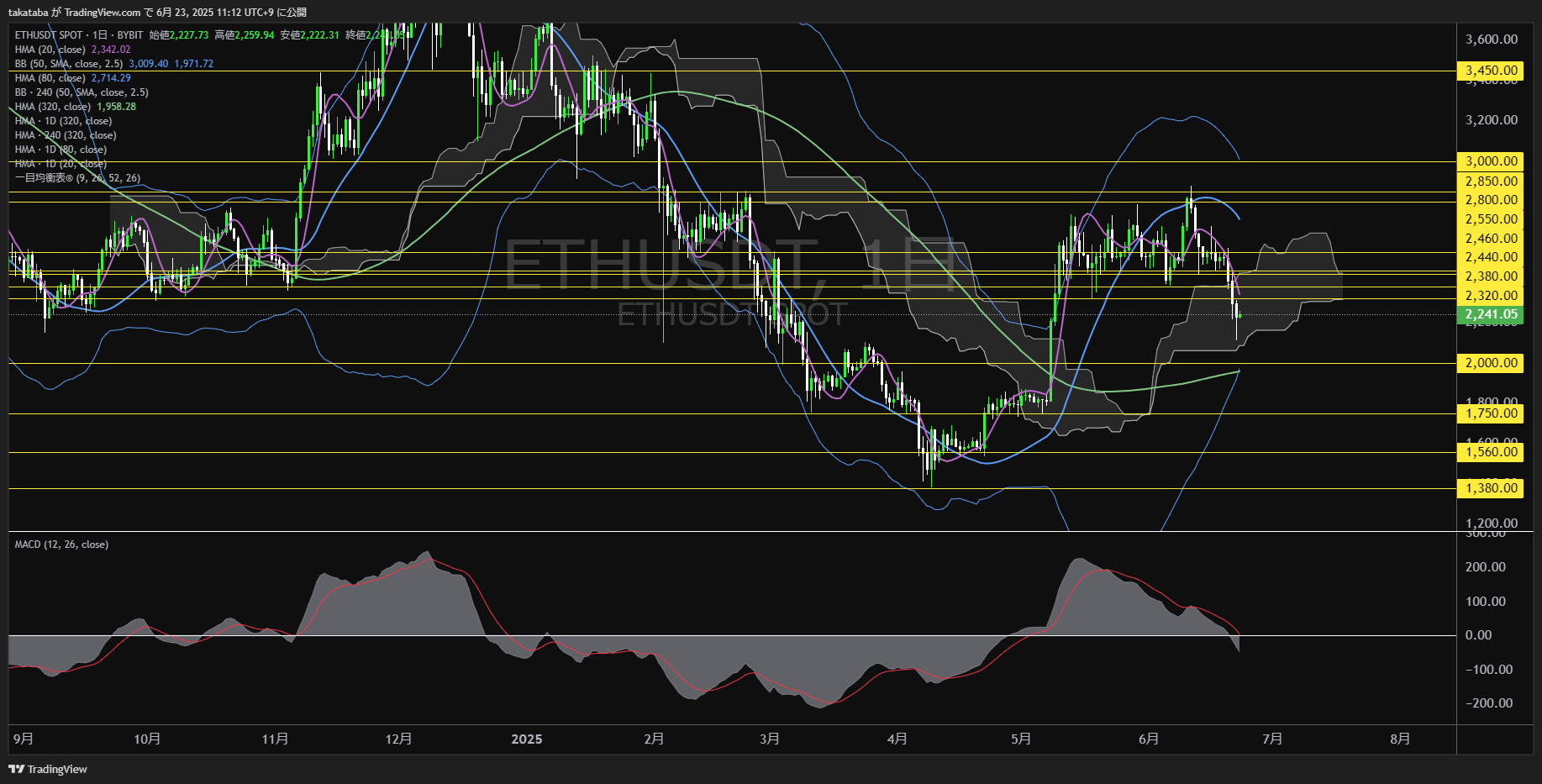This screenshot has width=1542, height=784.
Task: Select the 2,000.00 yellow price label
Action: coord(1491,363)
